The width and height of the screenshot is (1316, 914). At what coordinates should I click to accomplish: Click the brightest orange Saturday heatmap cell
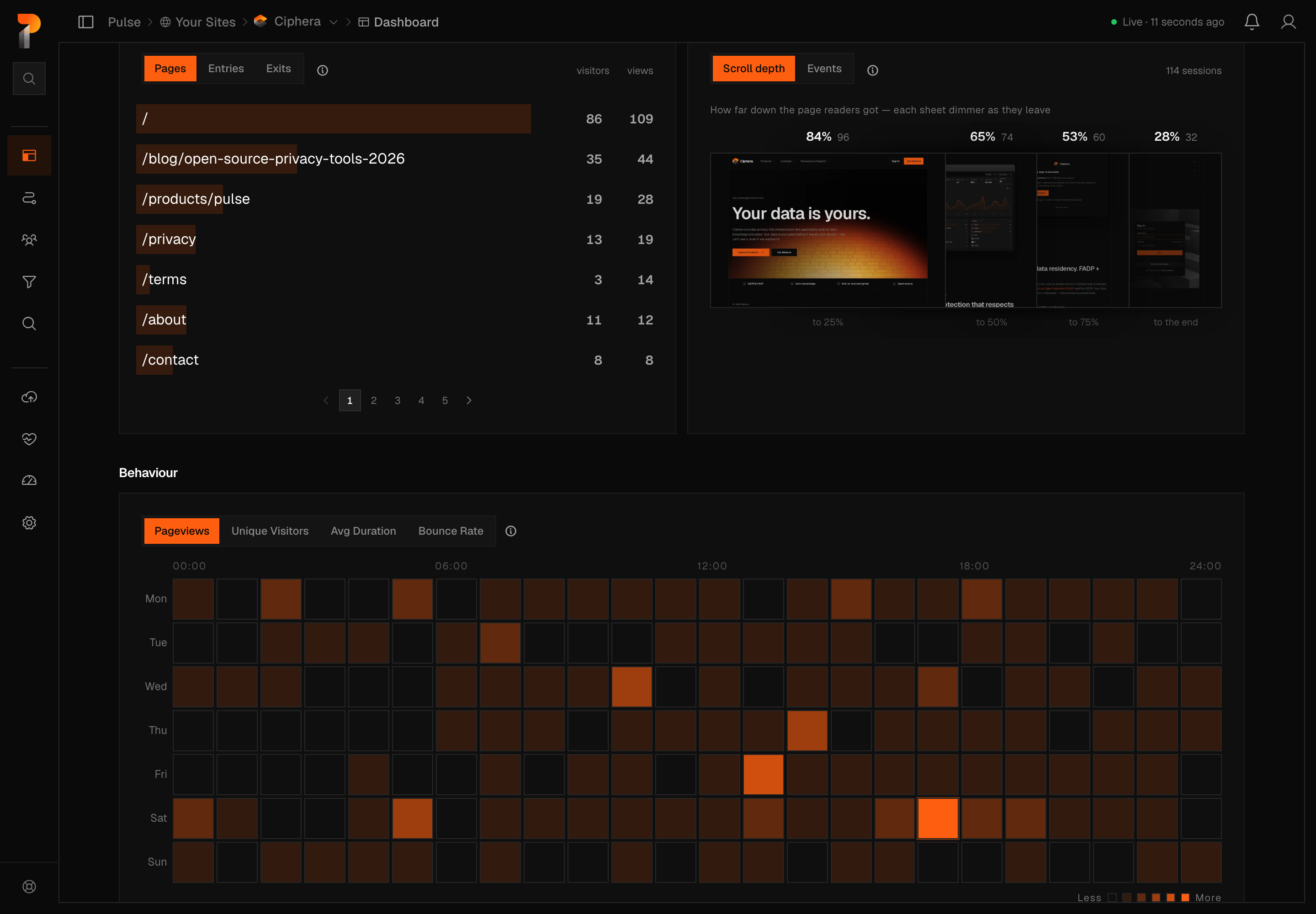coord(938,818)
